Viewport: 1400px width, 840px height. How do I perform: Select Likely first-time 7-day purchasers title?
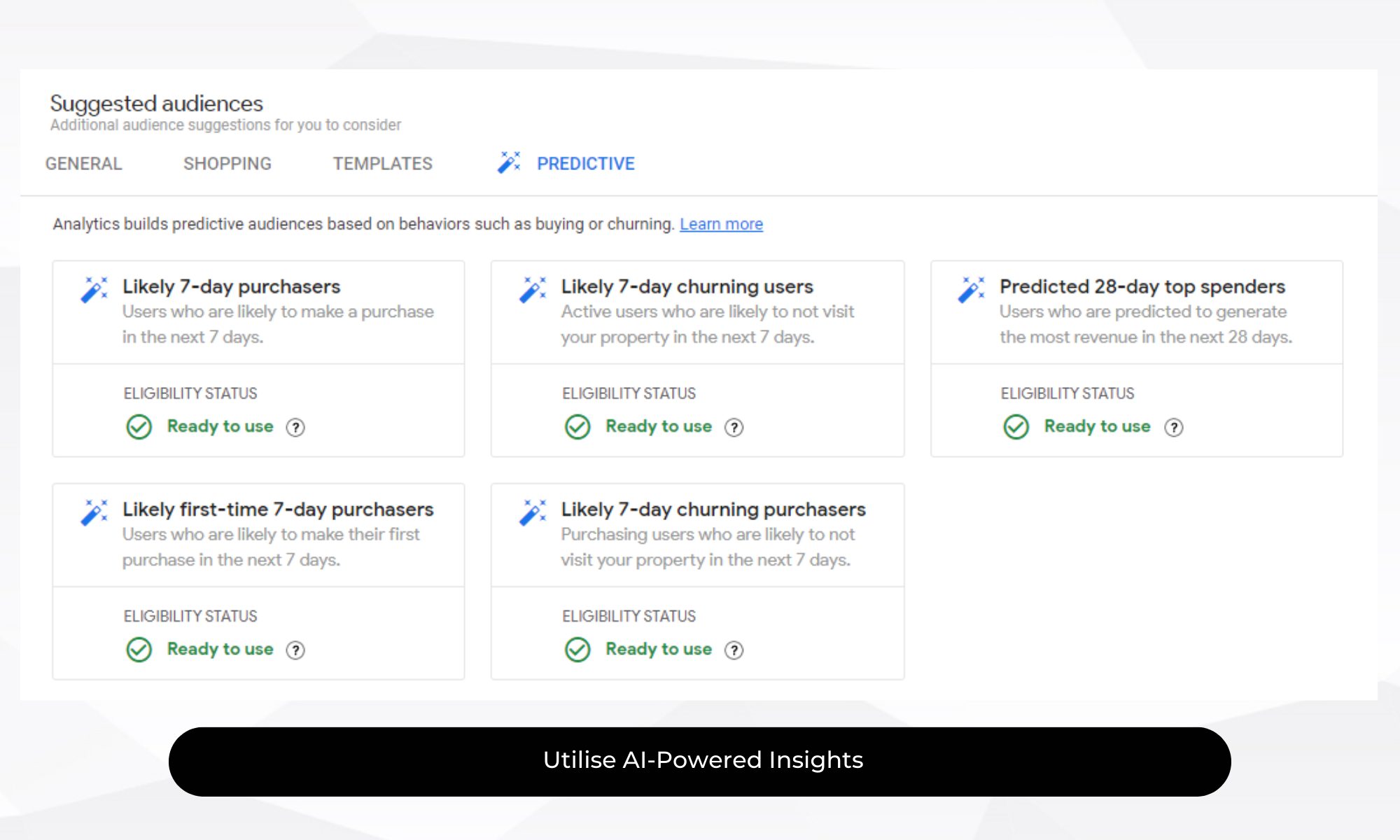coord(278,509)
